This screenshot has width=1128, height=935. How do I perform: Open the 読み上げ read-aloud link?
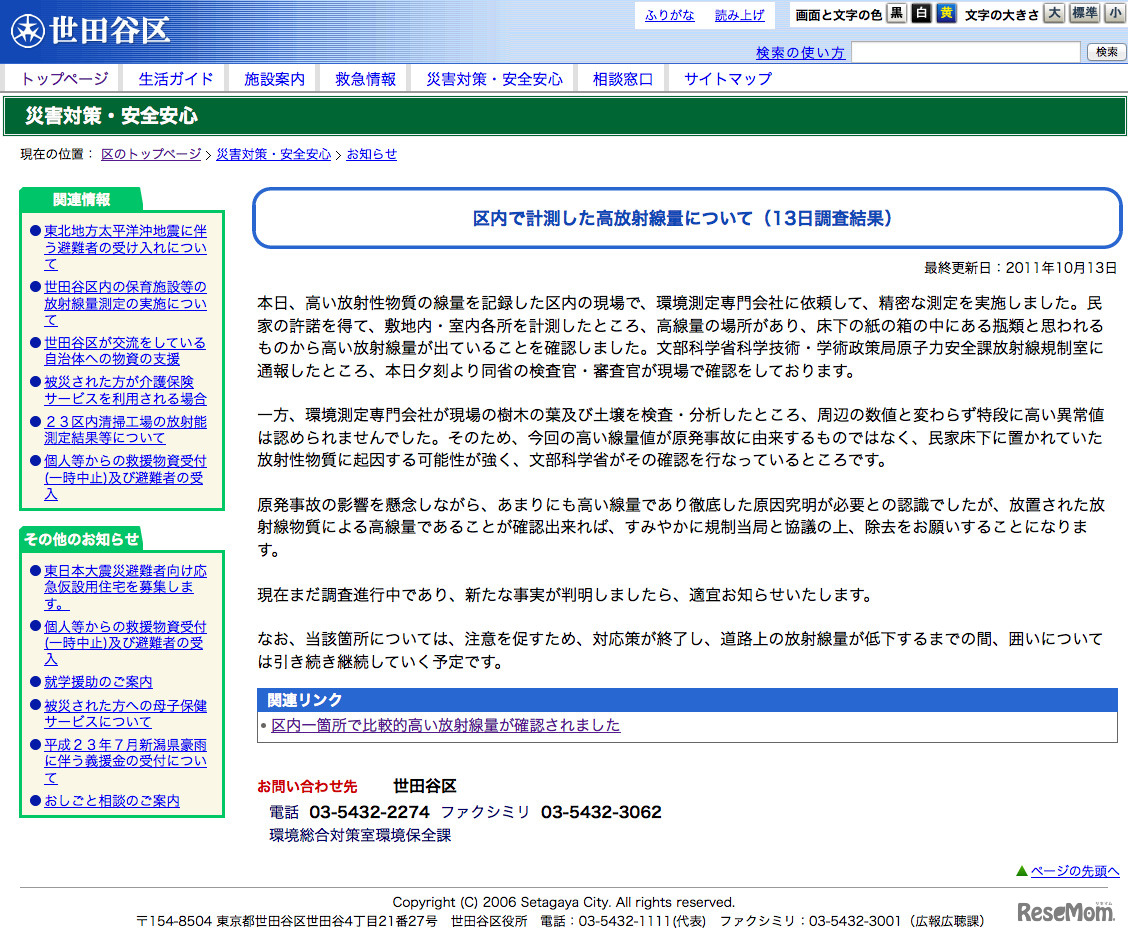[x=739, y=15]
